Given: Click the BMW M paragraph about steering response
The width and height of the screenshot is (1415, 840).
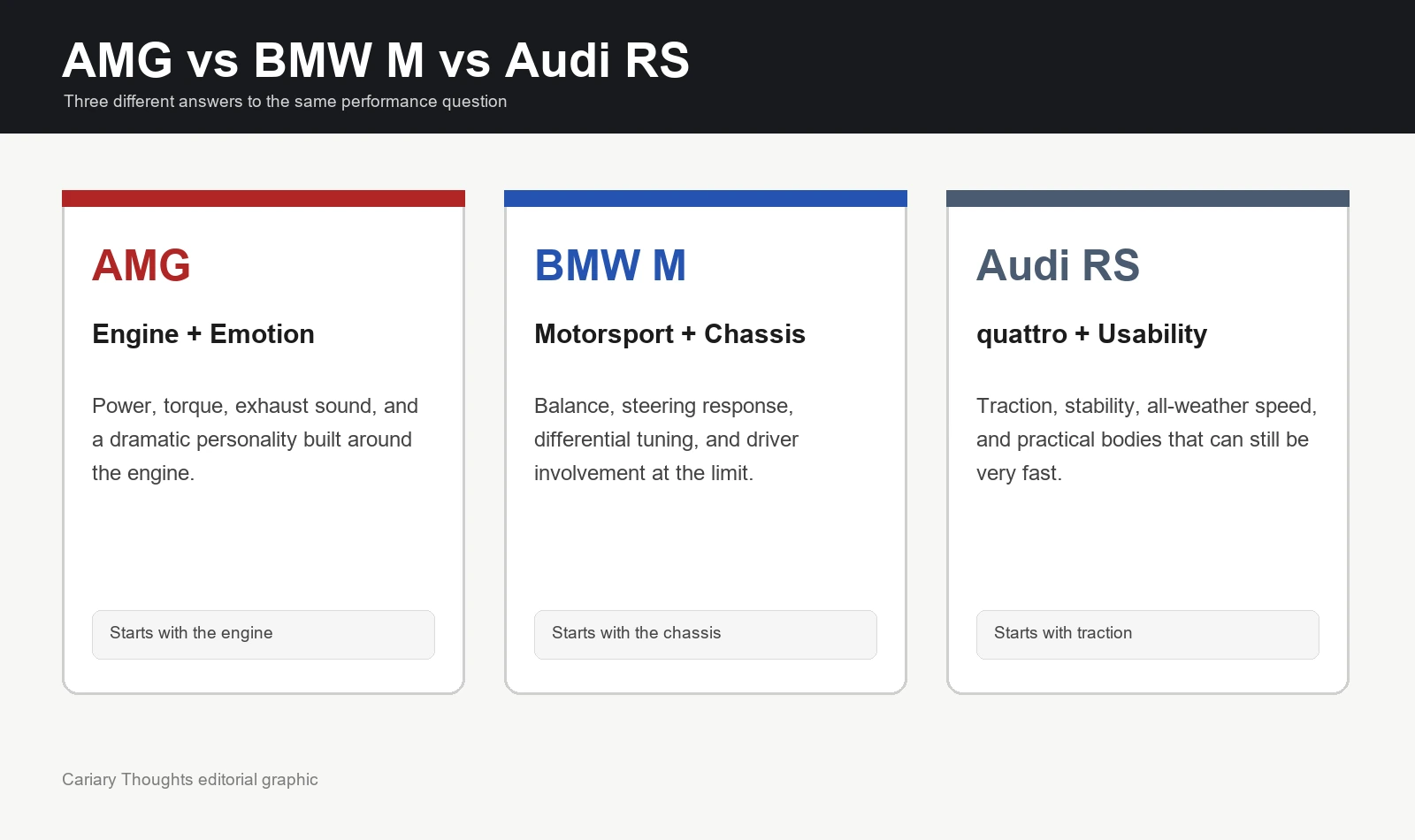Looking at the screenshot, I should (x=666, y=439).
